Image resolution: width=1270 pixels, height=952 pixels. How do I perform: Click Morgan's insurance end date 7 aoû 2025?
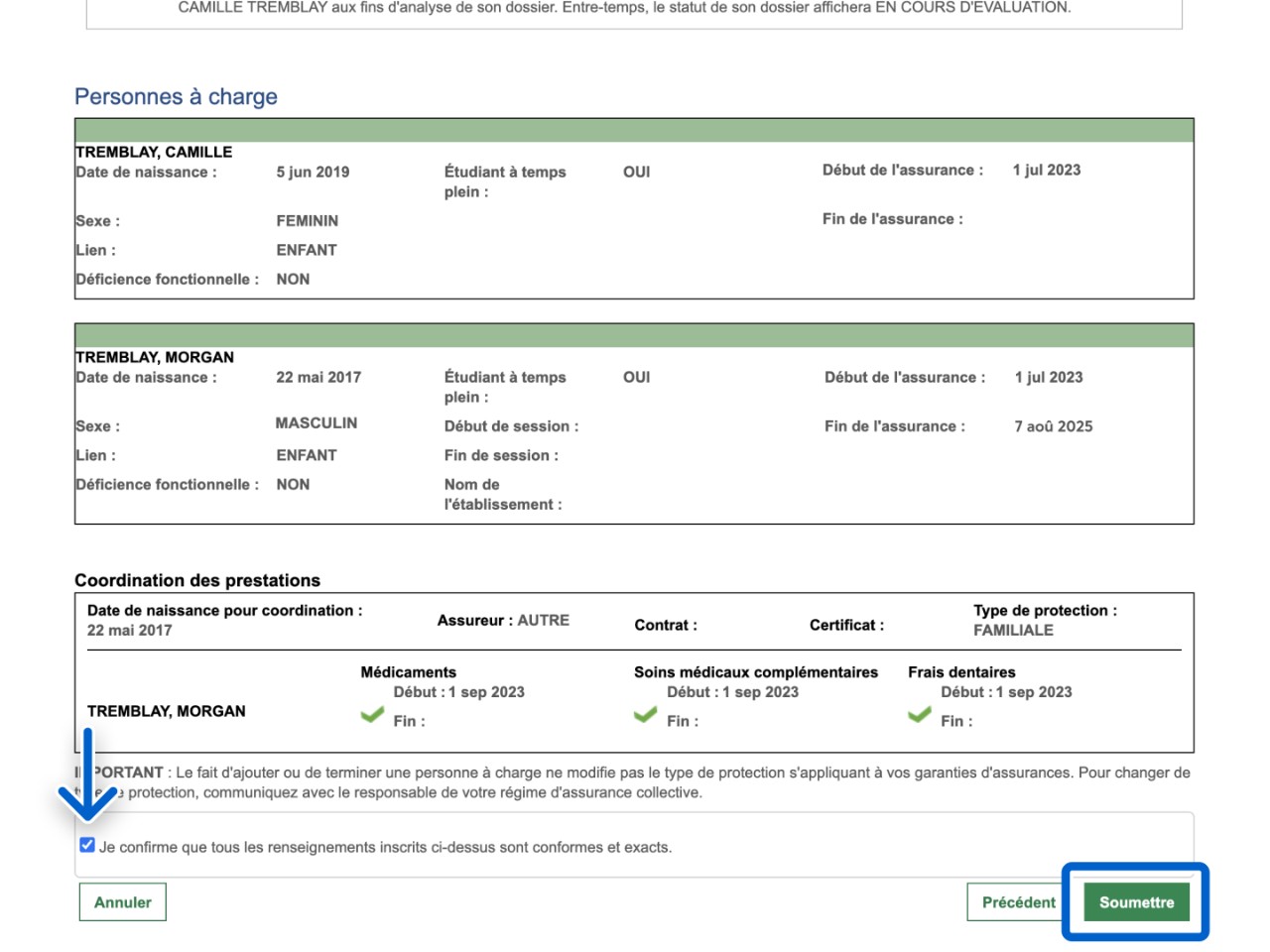coord(1053,426)
